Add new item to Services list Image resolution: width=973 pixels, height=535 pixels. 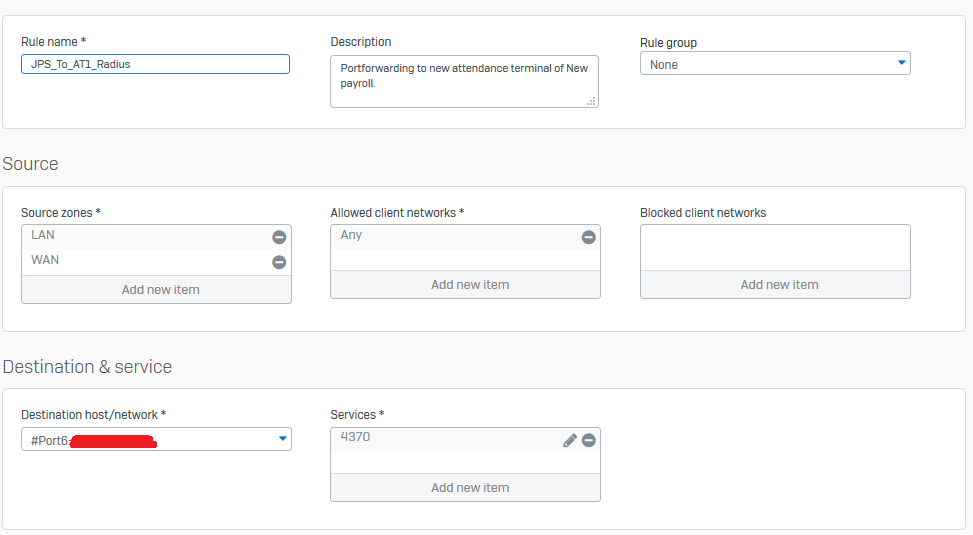tap(469, 488)
